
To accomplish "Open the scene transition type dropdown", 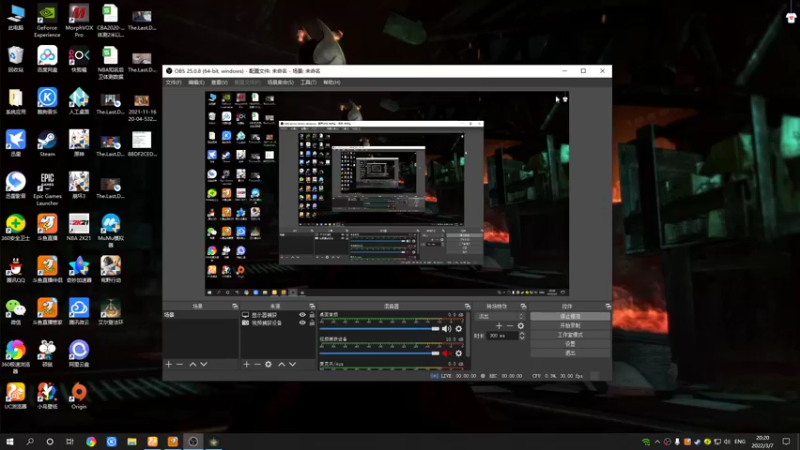I will 501,316.
